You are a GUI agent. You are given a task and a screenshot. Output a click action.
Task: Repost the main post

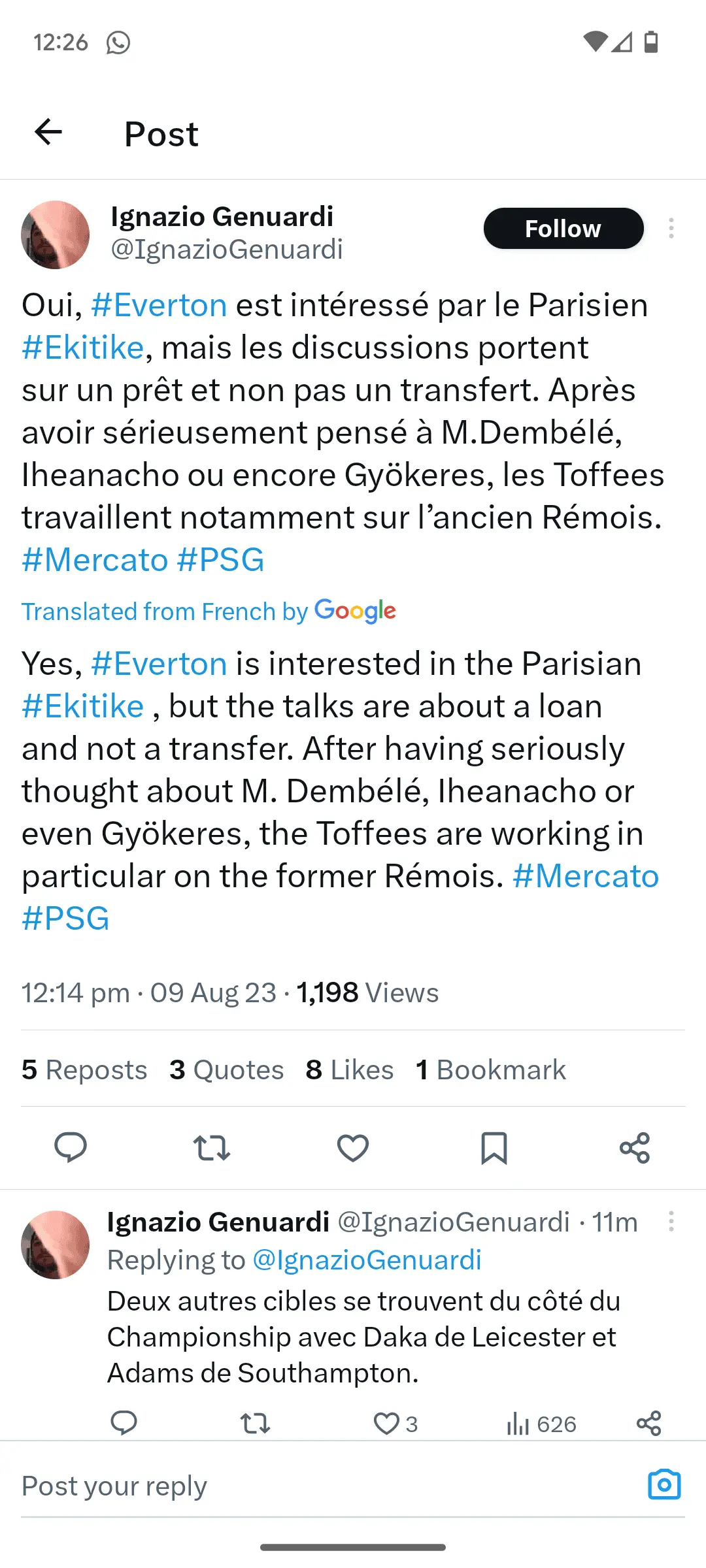tap(212, 1147)
